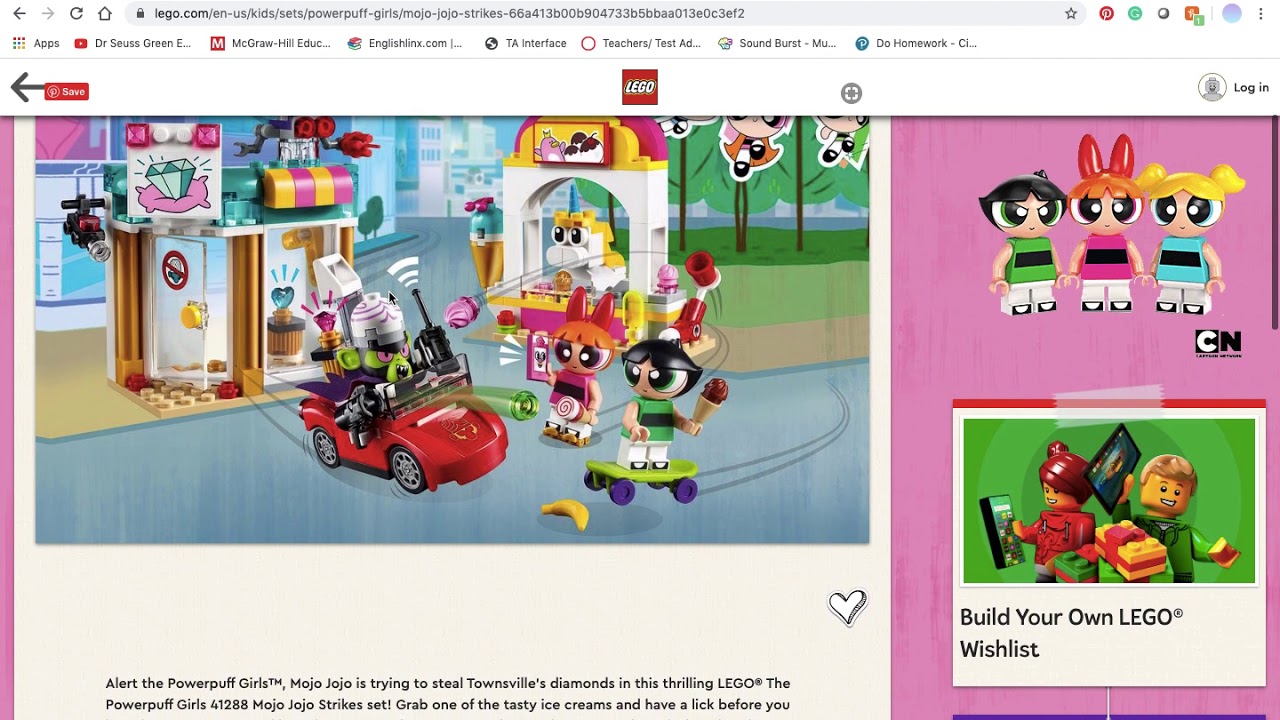Click the Log in avatar icon

(x=1212, y=87)
